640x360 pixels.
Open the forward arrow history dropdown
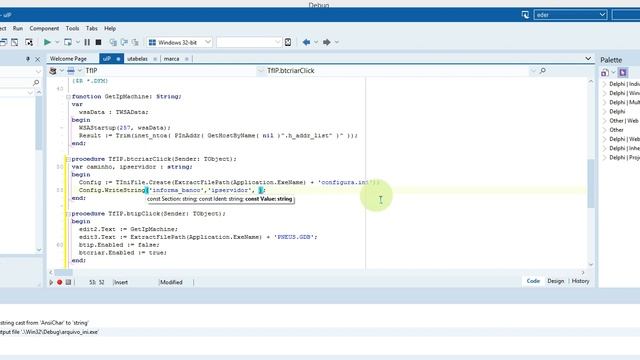(x=337, y=42)
